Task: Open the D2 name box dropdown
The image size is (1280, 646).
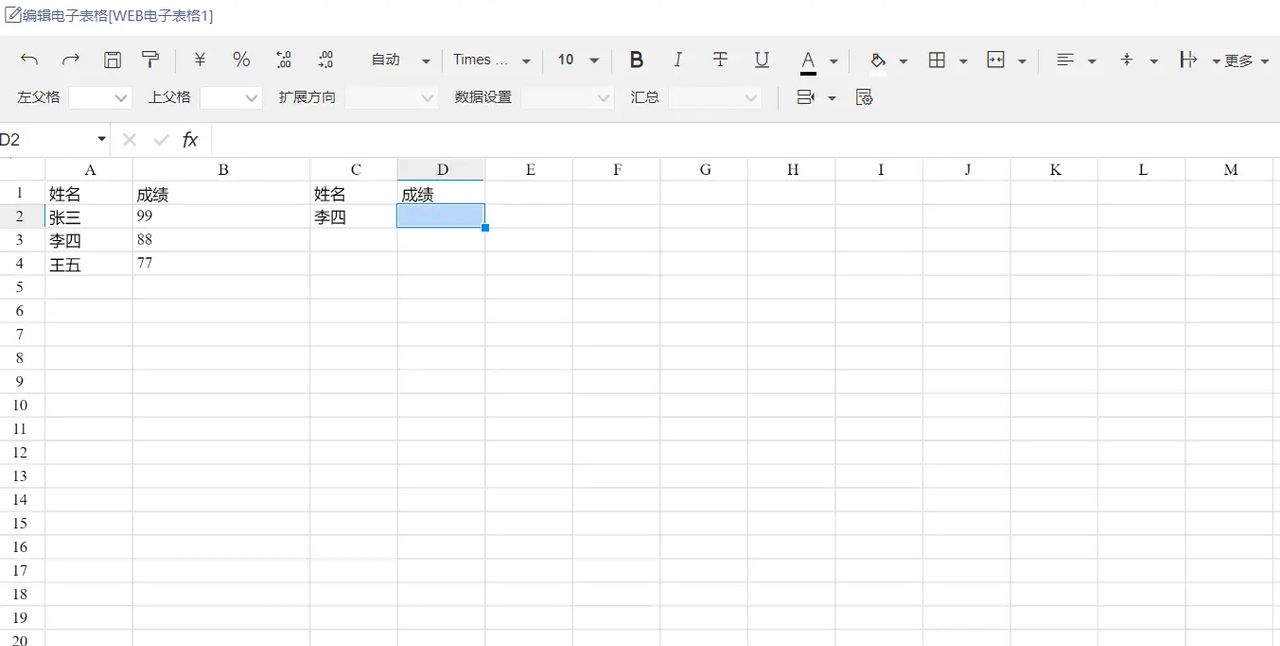Action: coord(102,140)
